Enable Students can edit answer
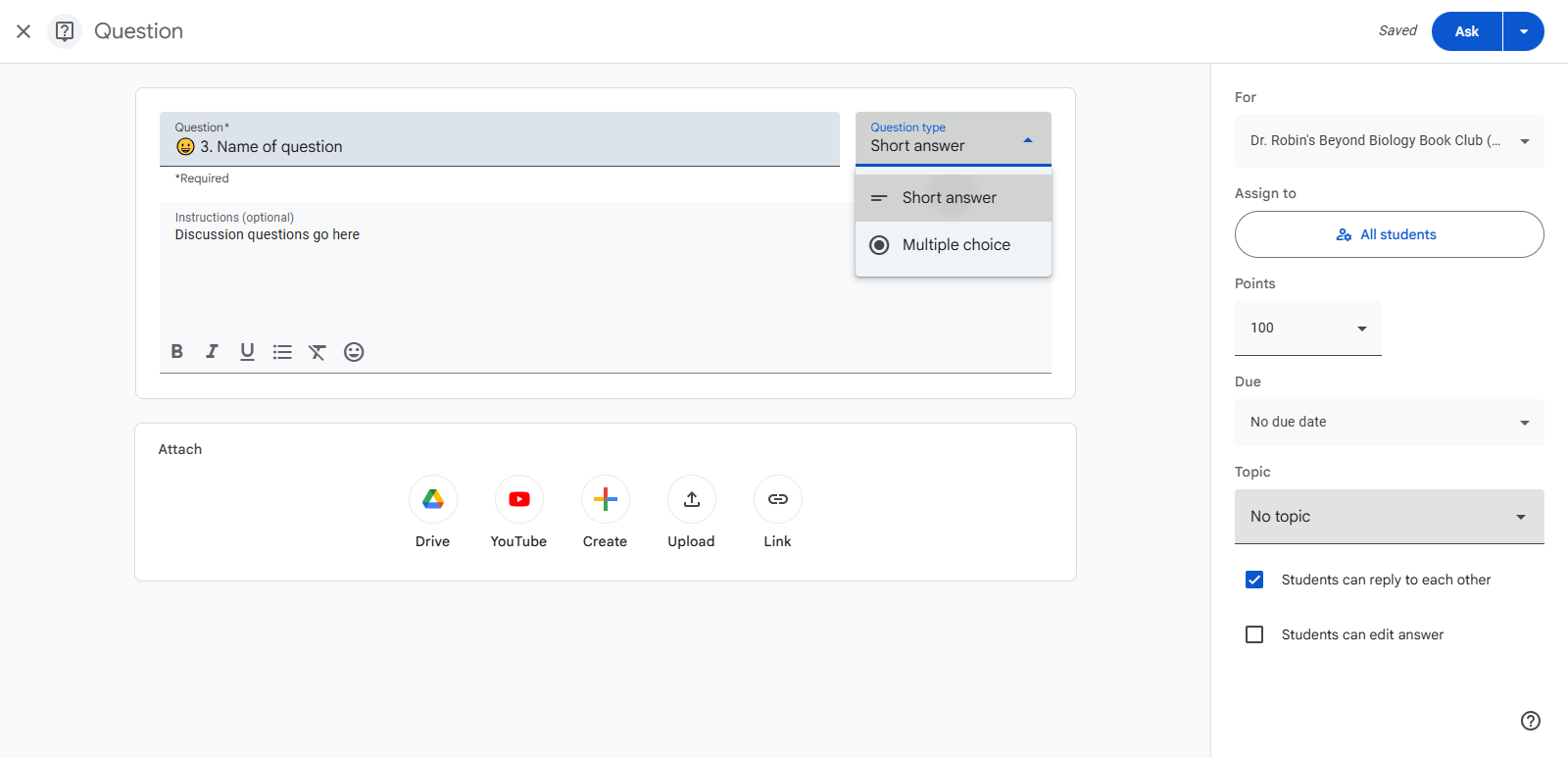Viewport: 1568px width, 758px height. [1254, 634]
